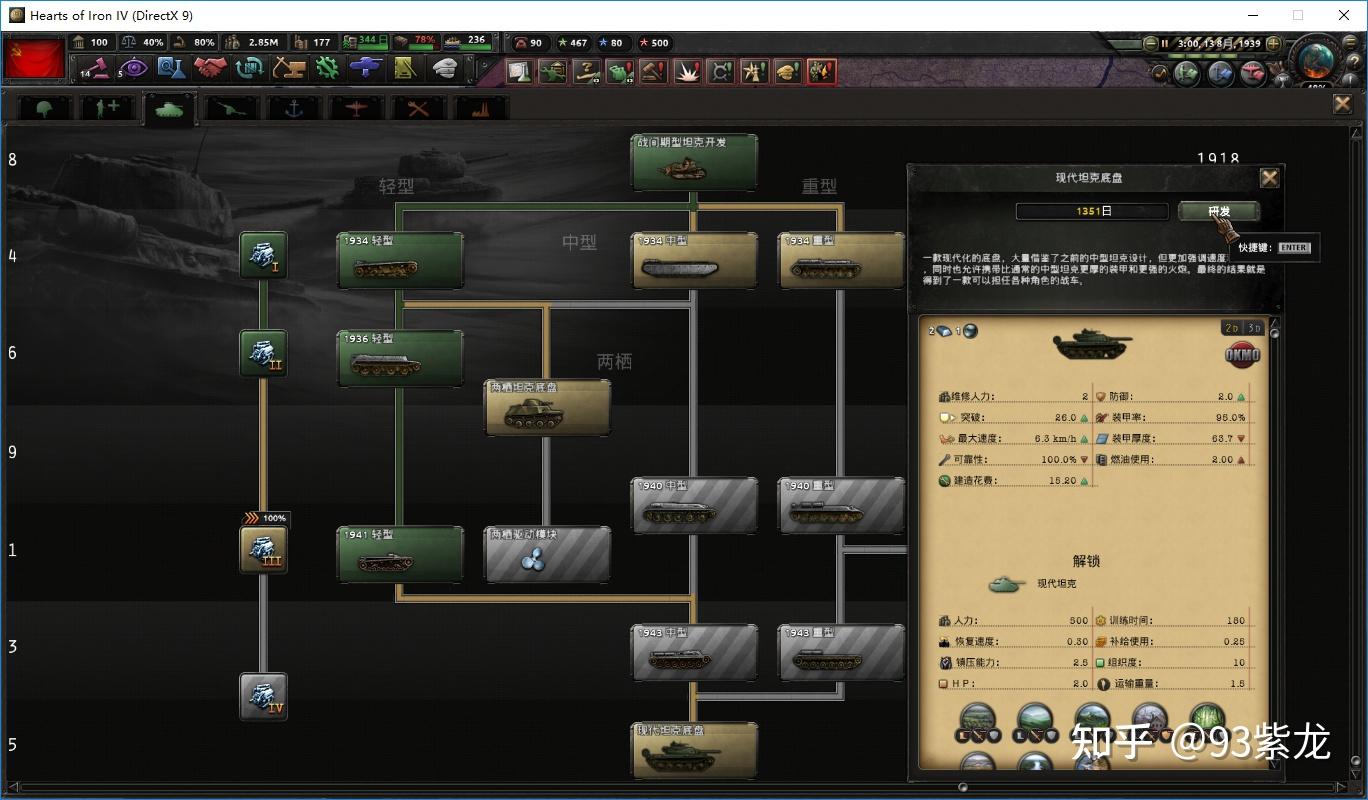
Task: Open the Soviet flag country overview
Action: click(x=34, y=59)
